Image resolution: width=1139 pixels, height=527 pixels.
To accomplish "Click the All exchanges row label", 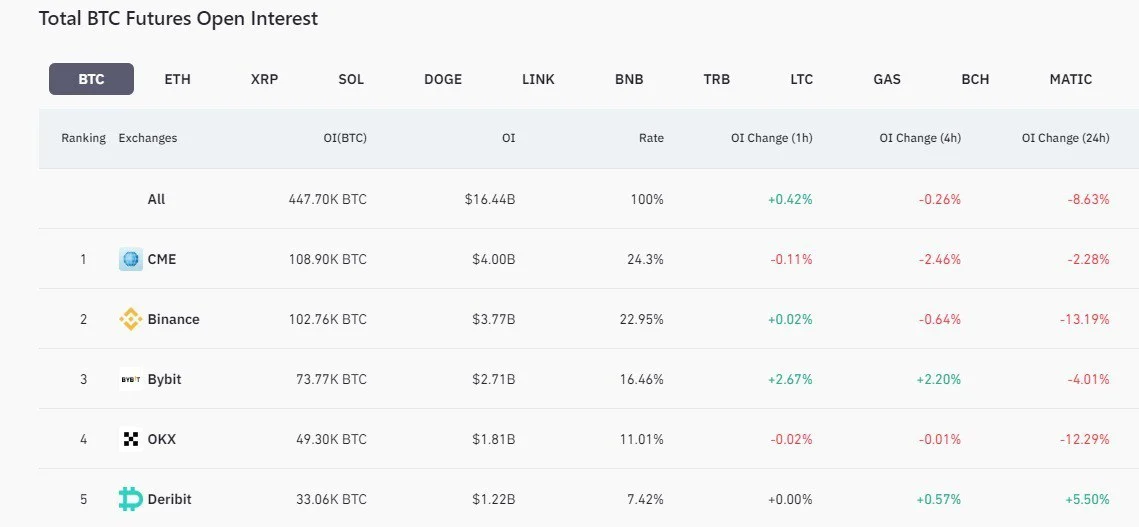I will [156, 199].
